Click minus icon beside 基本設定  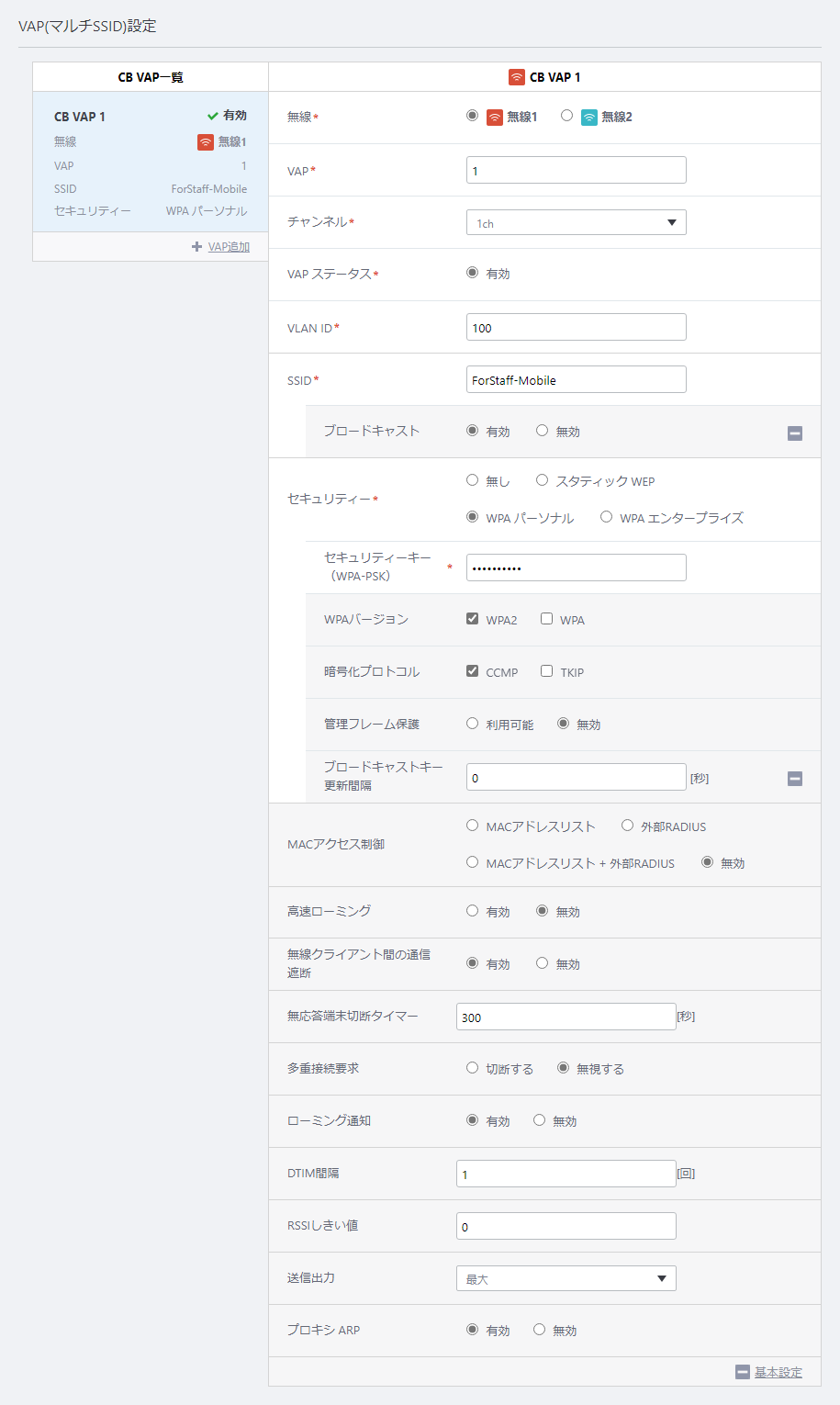[743, 1372]
